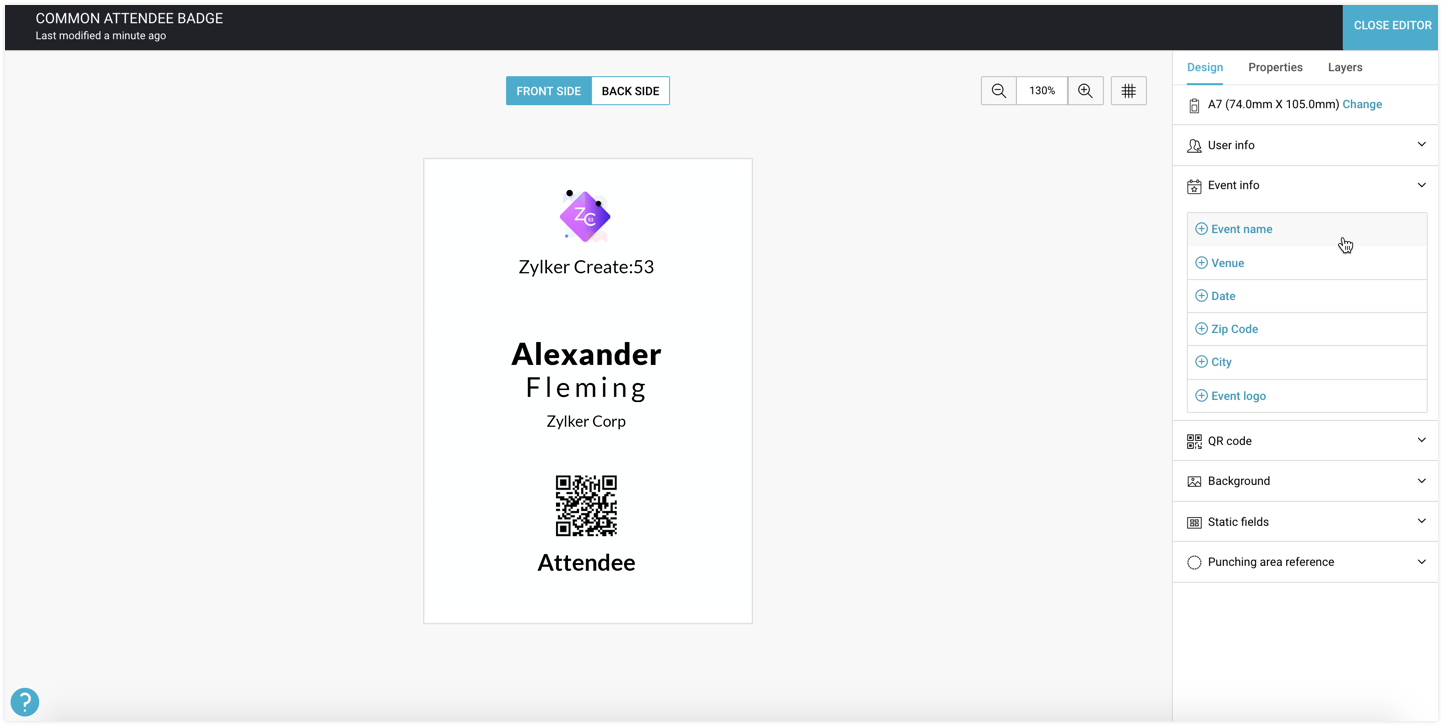1443x726 pixels.
Task: Click the Static fields section icon
Action: pos(1194,522)
